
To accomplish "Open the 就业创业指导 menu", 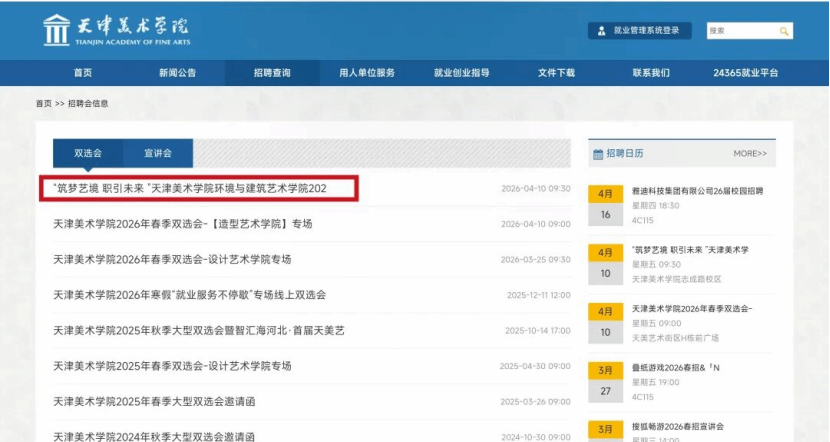I will click(461, 73).
